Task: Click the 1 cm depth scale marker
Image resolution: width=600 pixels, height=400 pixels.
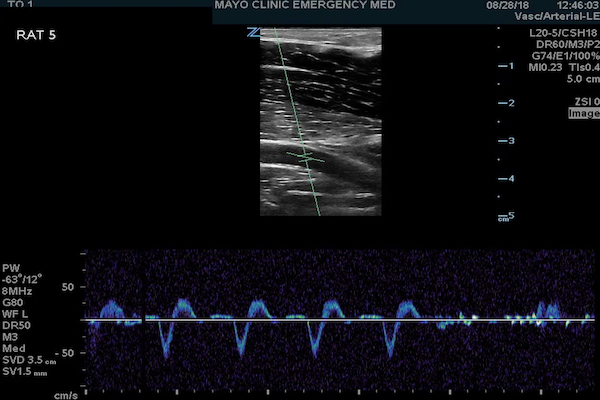Action: [506, 66]
